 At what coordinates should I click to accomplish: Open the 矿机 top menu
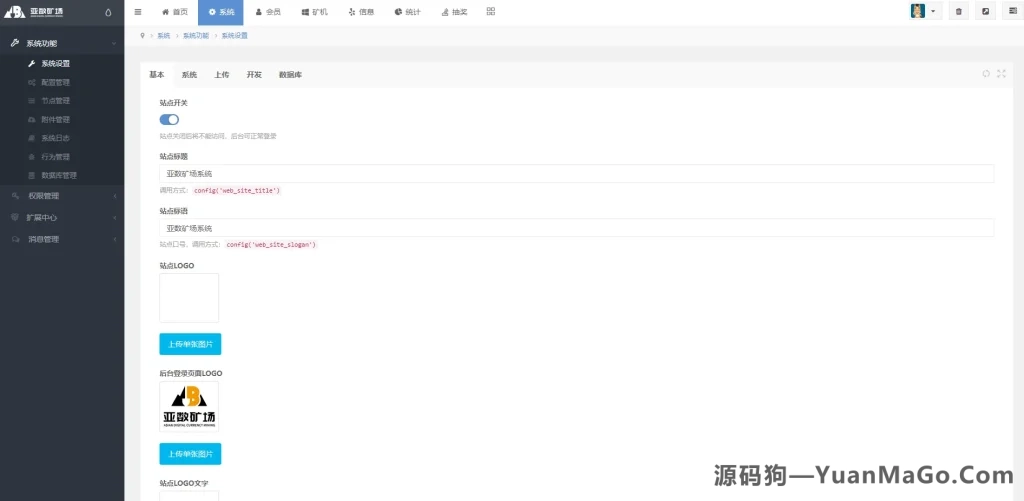click(315, 12)
